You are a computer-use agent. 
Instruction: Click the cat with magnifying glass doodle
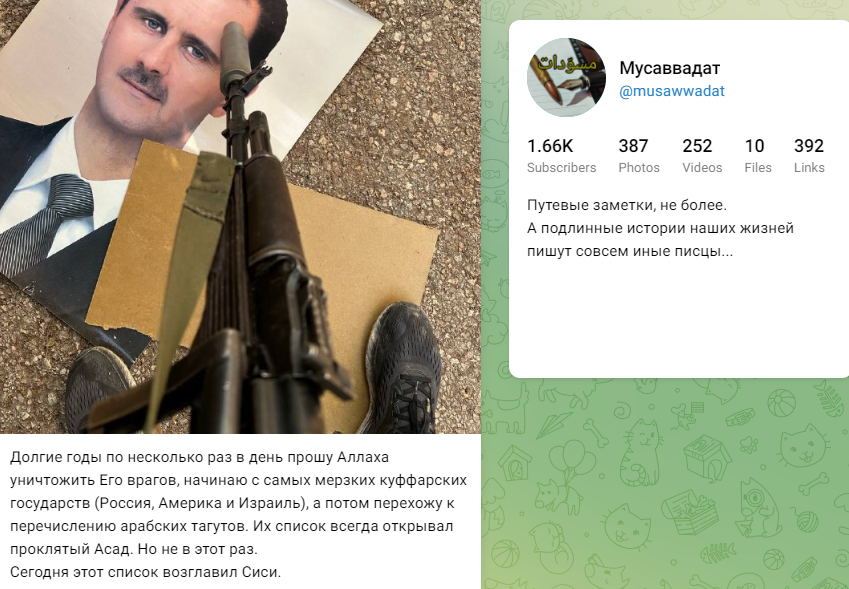(758, 508)
